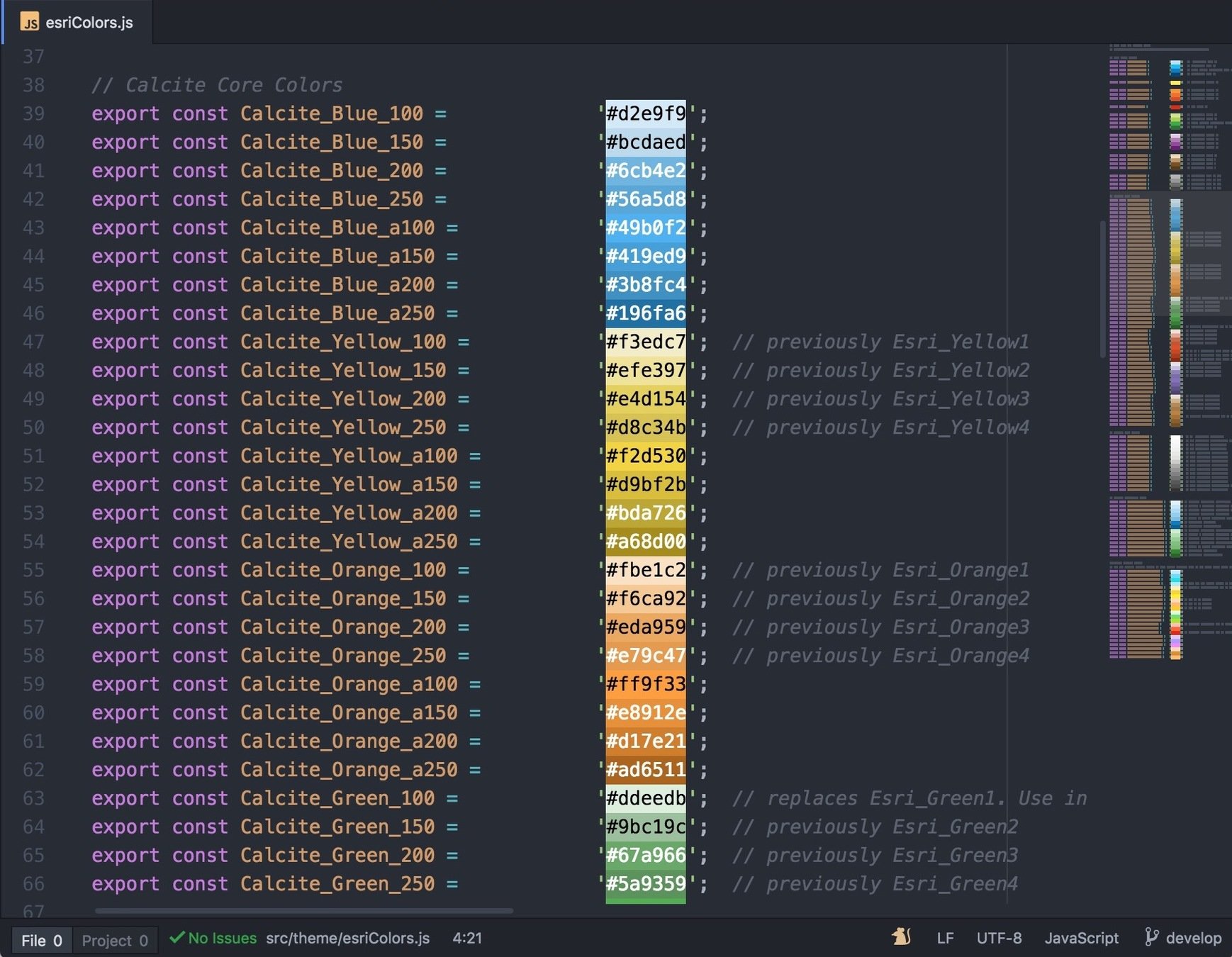Open the File 0 diagnostics tab

[x=42, y=941]
